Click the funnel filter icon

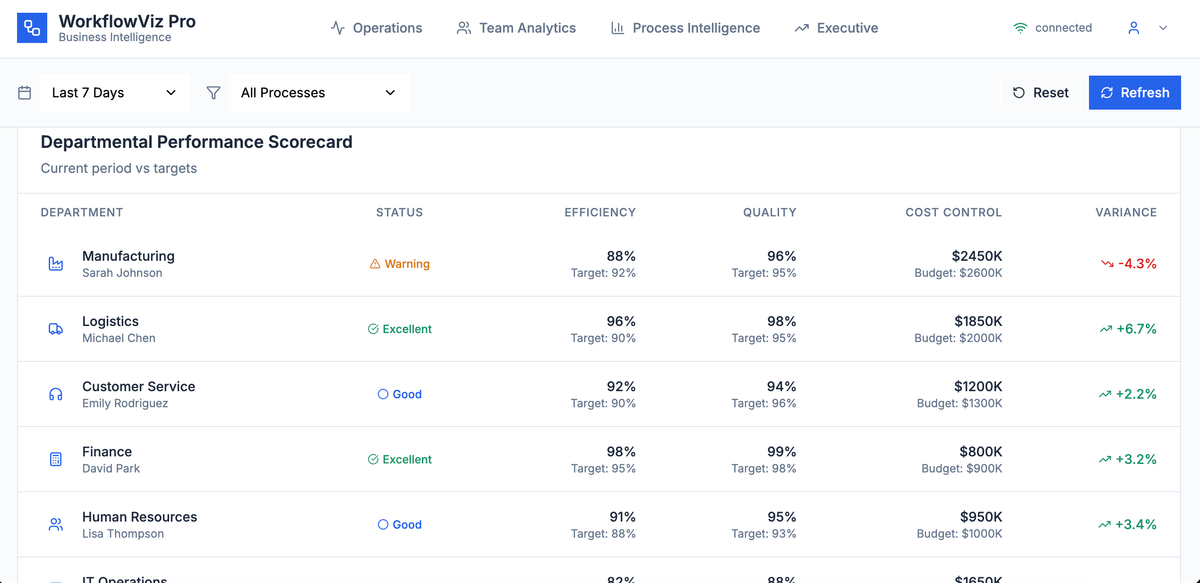213,93
